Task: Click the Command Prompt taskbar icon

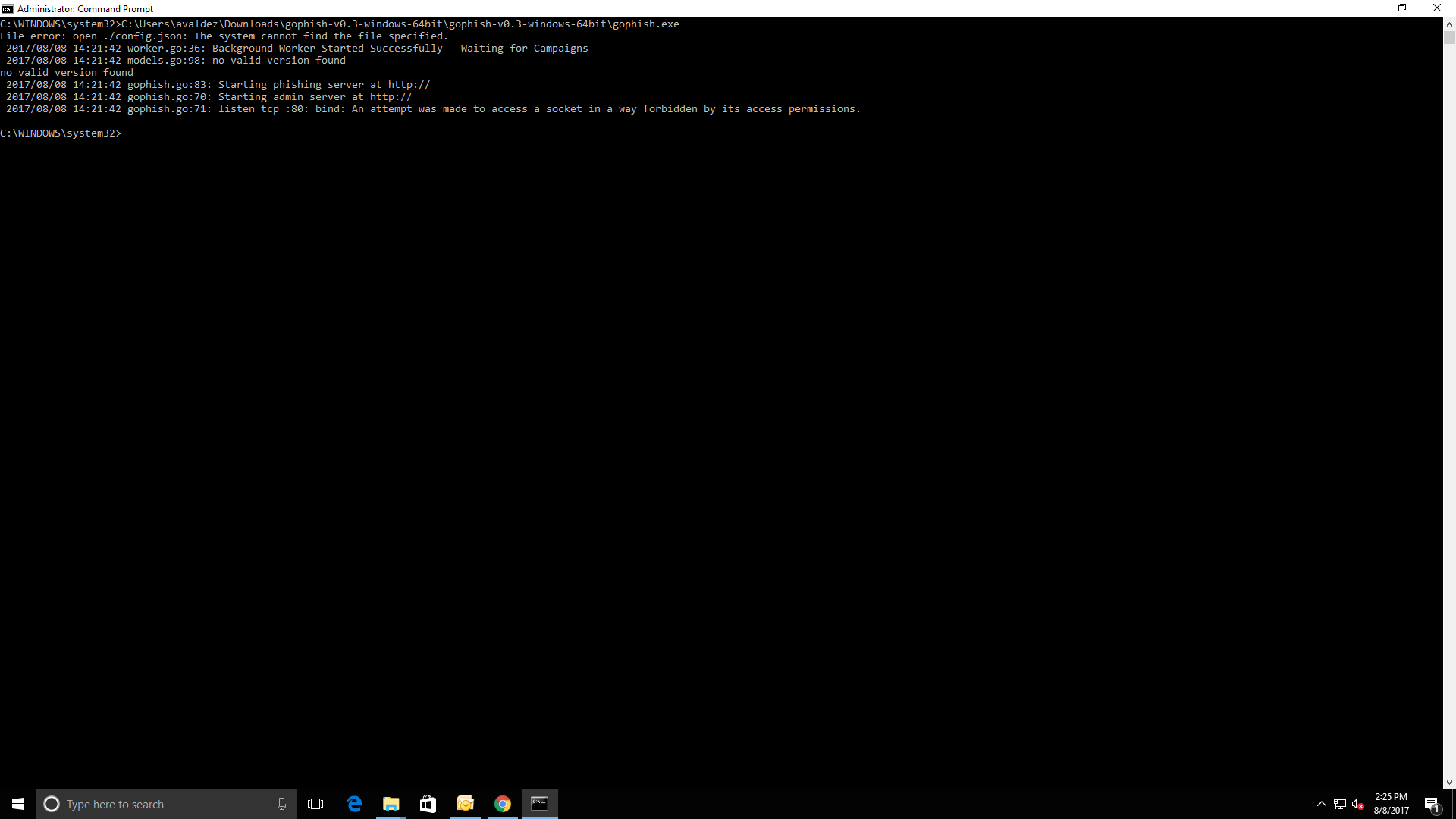Action: coord(540,804)
